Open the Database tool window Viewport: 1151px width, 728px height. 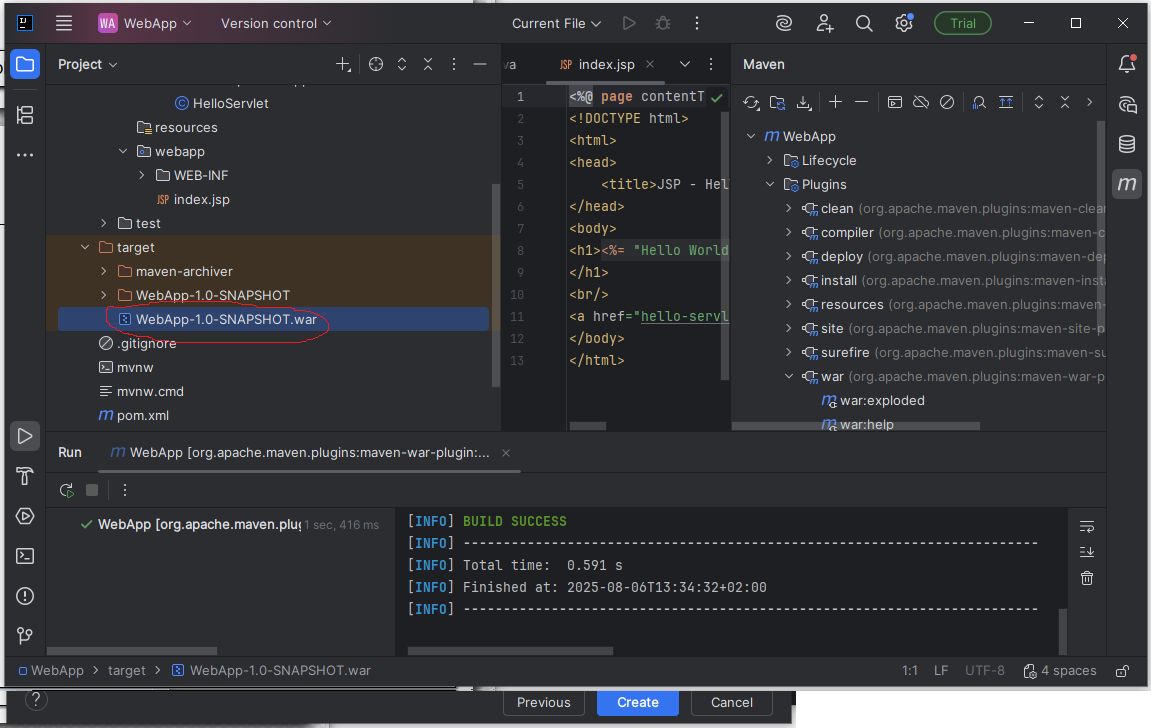1127,144
